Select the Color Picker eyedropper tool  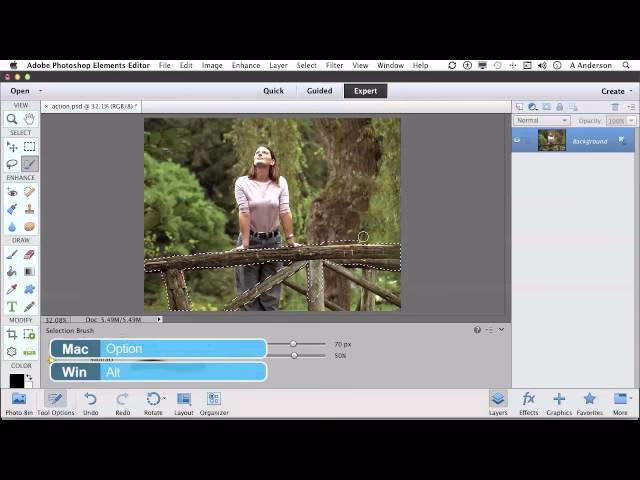(12, 289)
